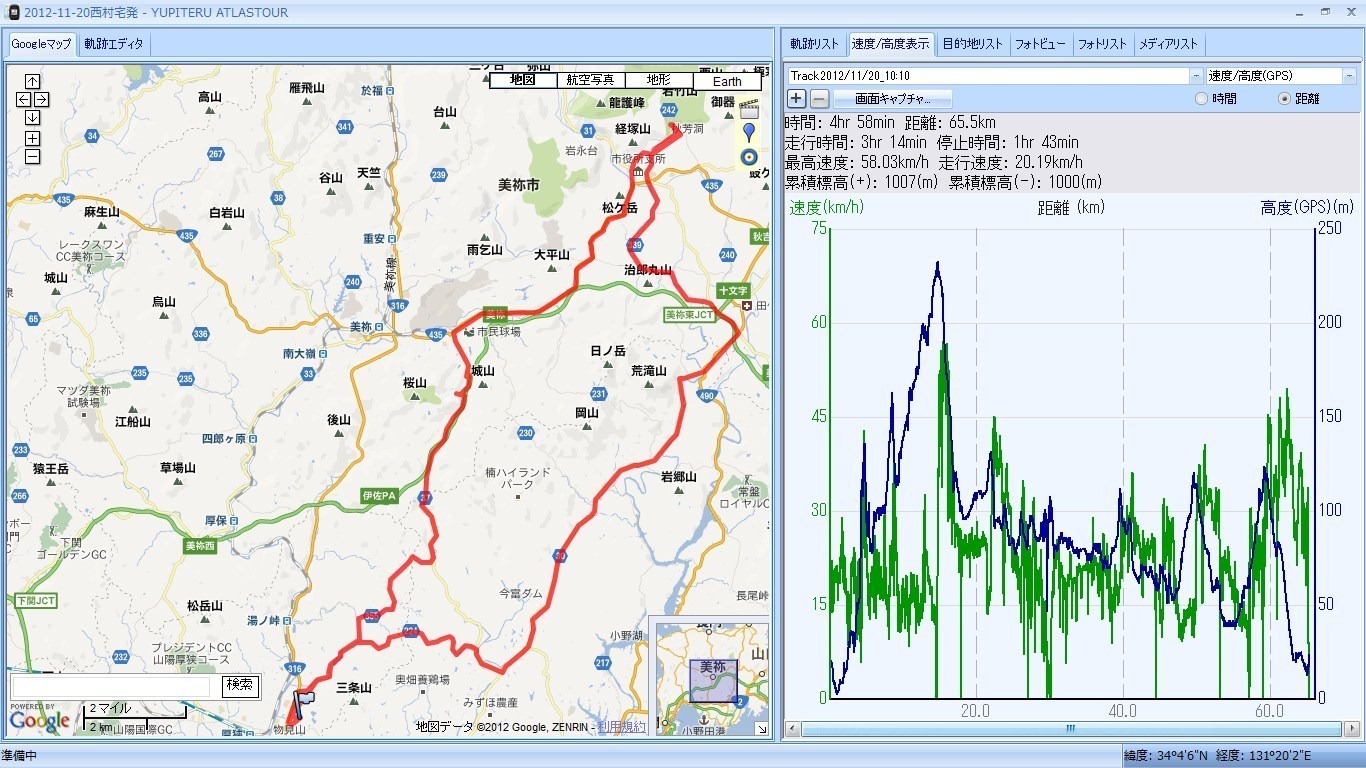This screenshot has width=1366, height=768.
Task: Switch map to 航空写真 view
Action: 591,80
